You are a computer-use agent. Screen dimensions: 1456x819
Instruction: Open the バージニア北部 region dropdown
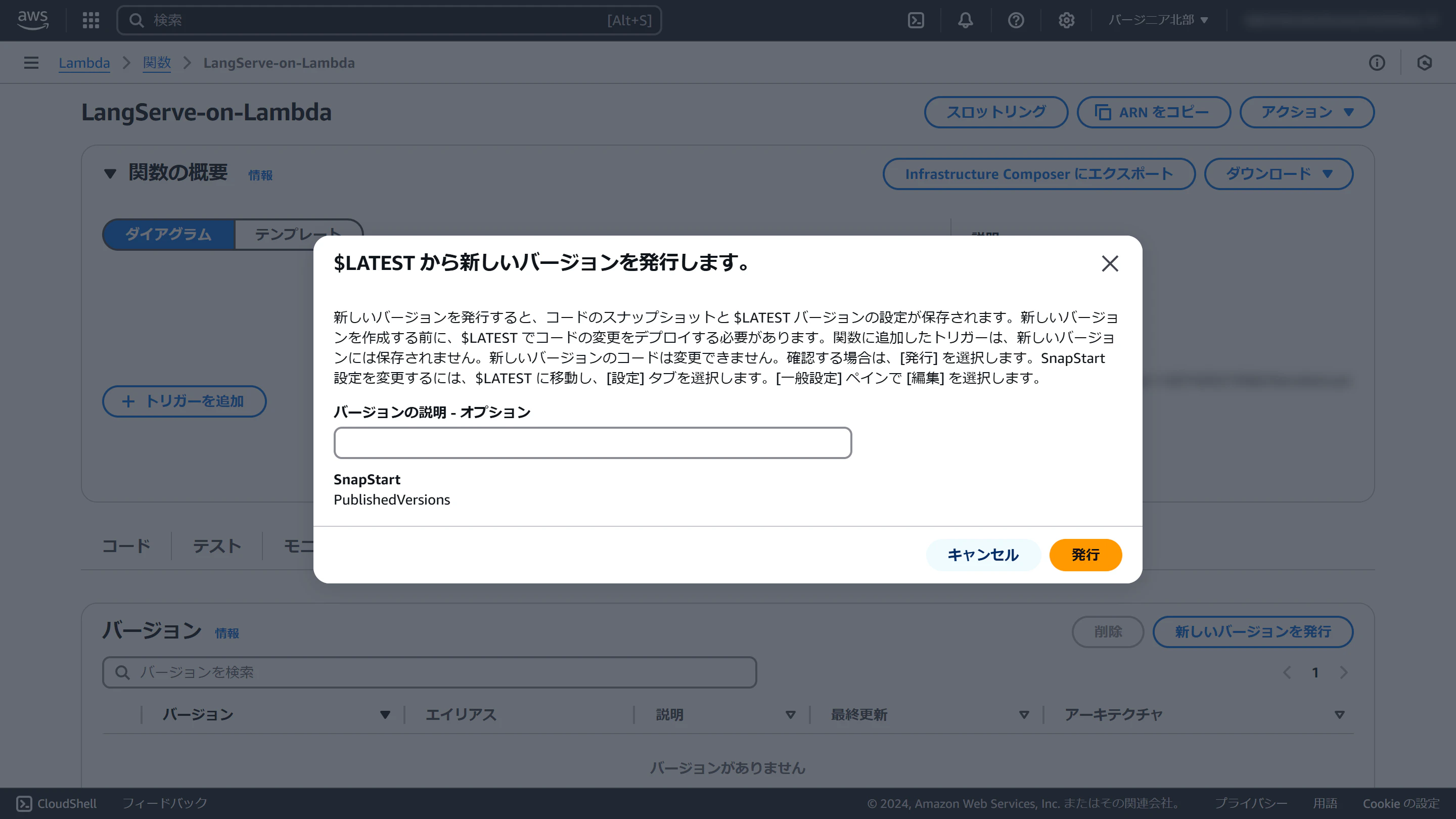coord(1158,20)
